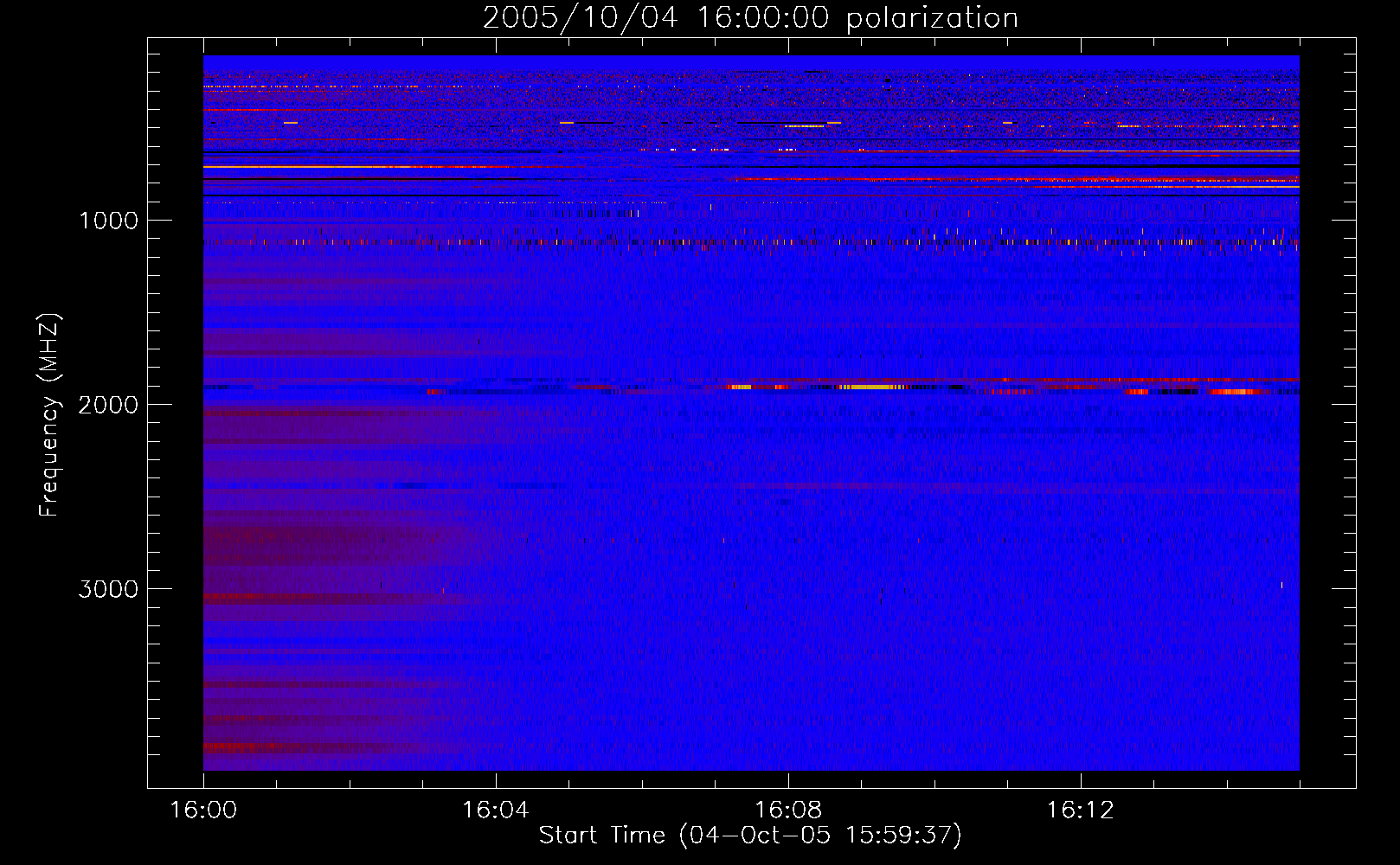Image resolution: width=1400 pixels, height=865 pixels.
Task: Click the "16:12" time tick label
Action: coord(1080,810)
